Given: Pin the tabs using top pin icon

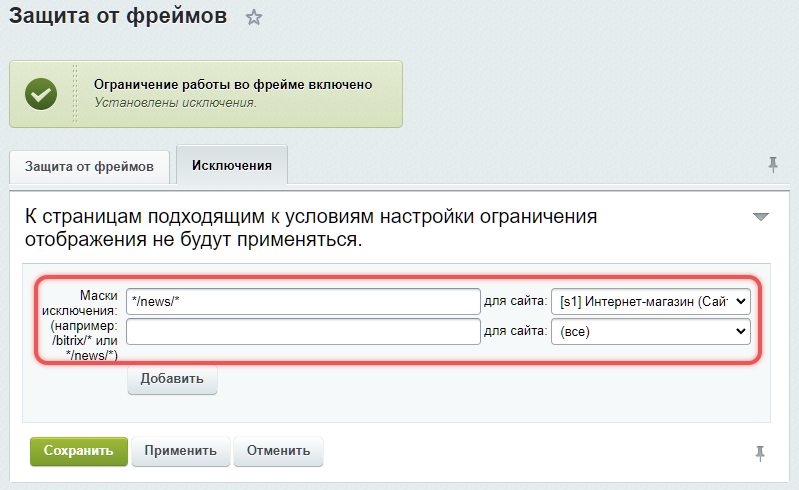Looking at the screenshot, I should (772, 164).
